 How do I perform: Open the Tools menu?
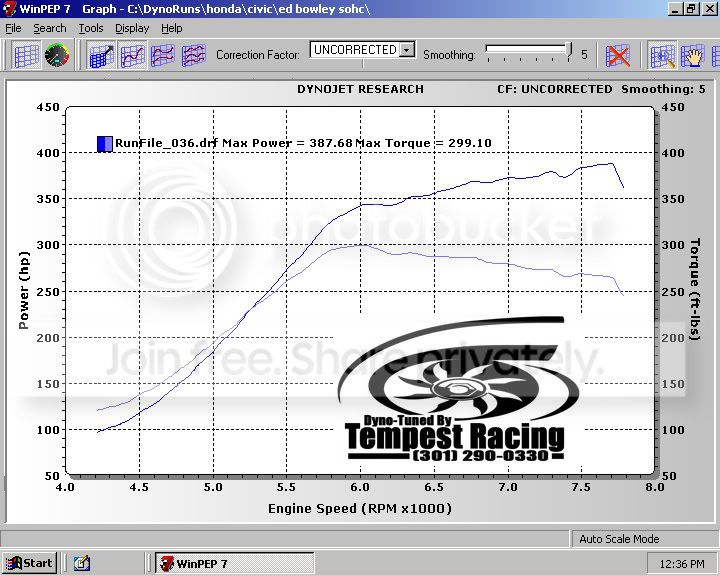[x=90, y=28]
